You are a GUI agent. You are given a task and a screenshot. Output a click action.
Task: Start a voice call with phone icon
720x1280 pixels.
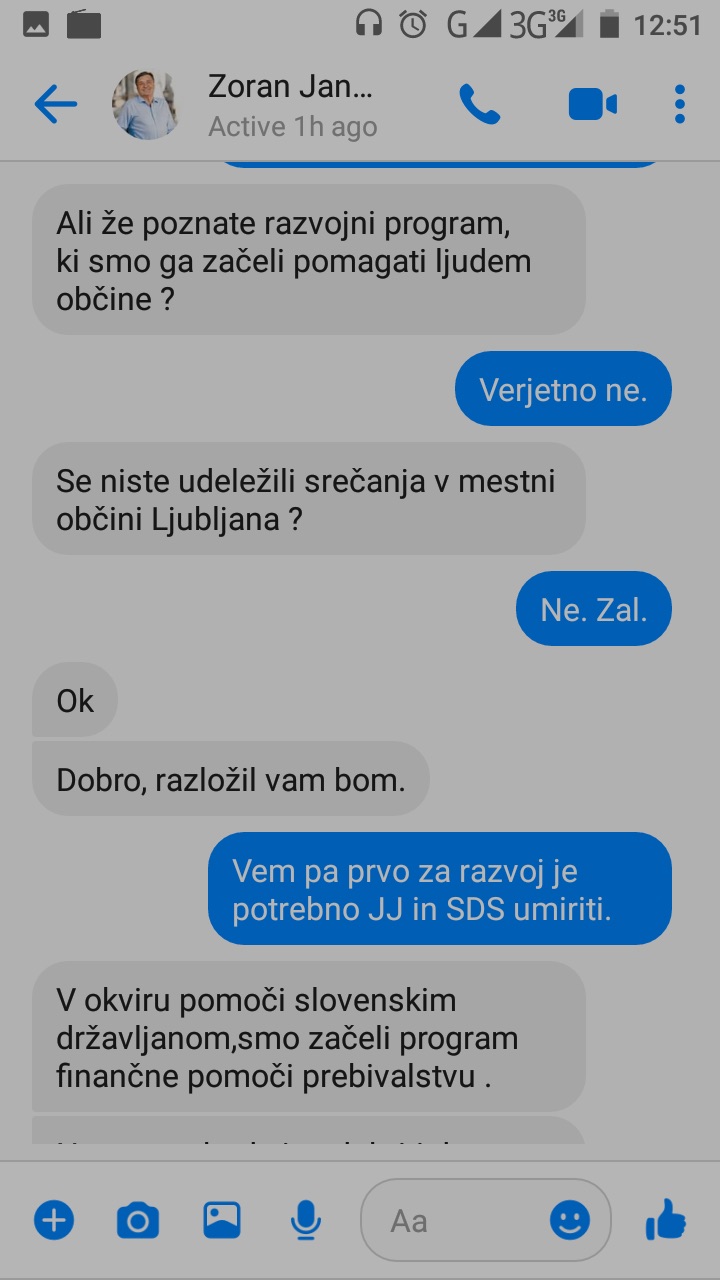coord(479,104)
